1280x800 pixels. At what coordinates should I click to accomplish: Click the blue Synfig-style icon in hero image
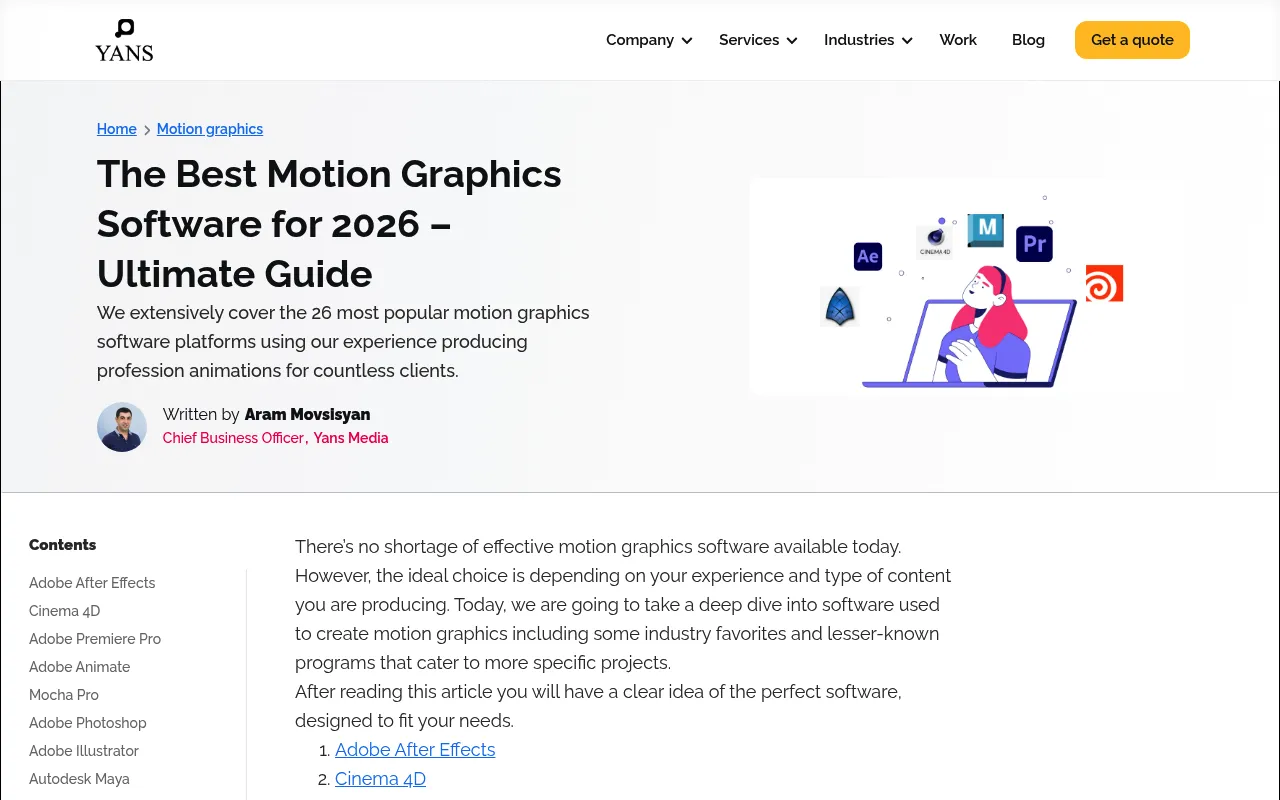click(x=840, y=307)
